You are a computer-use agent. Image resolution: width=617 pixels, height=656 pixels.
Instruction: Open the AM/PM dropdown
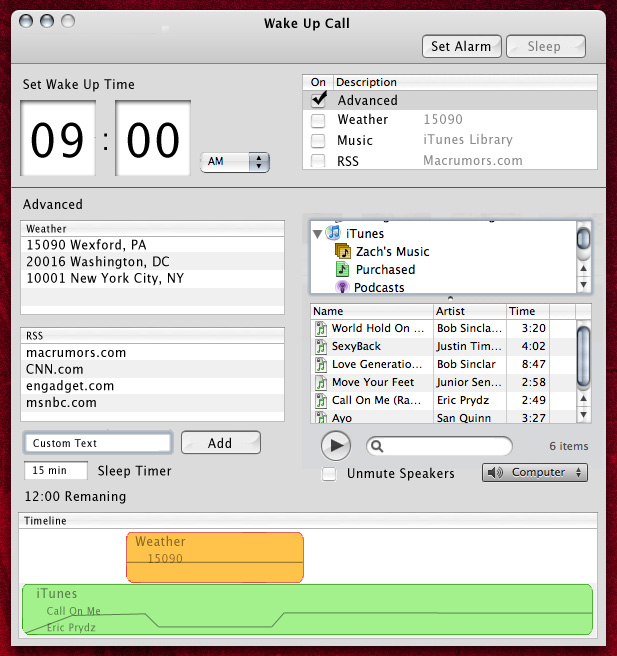coord(235,162)
